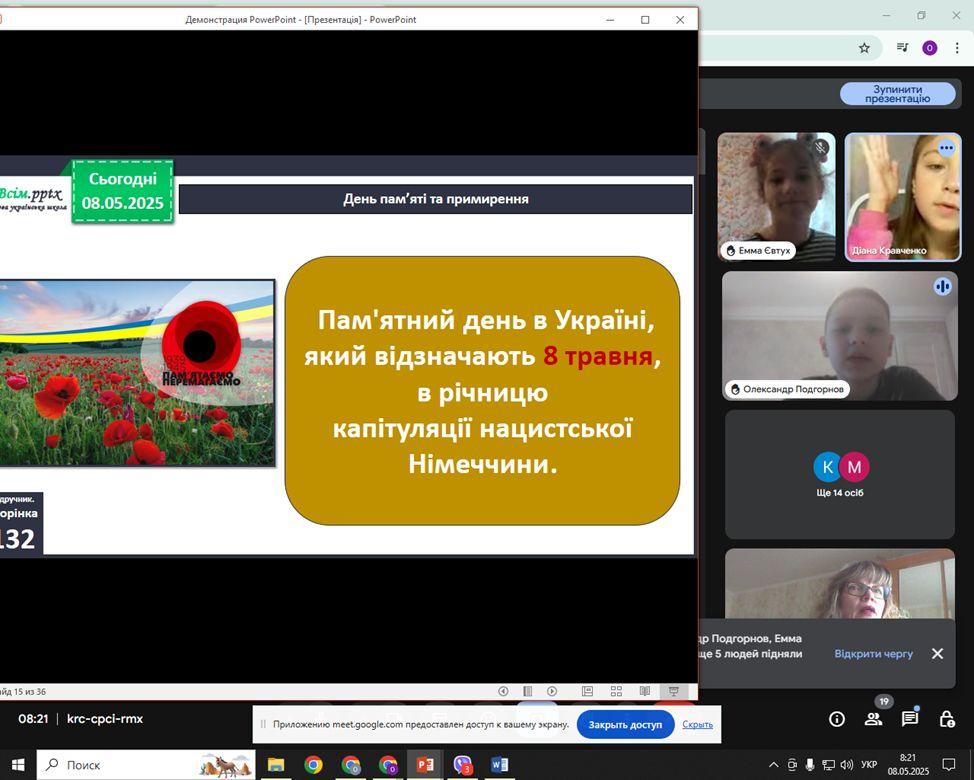
Task: Switch to Normal view in PowerPoint status bar
Action: point(588,691)
